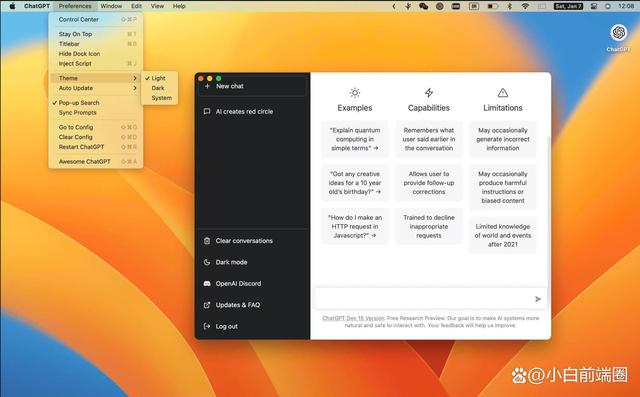Open the macOS Control Center menu bar icon
Image resolution: width=640 pixels, height=397 pixels.
click(x=594, y=6)
